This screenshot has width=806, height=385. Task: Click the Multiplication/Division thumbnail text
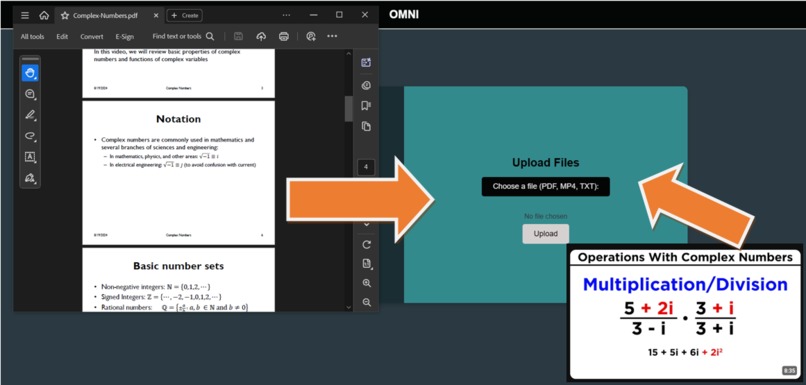[685, 285]
